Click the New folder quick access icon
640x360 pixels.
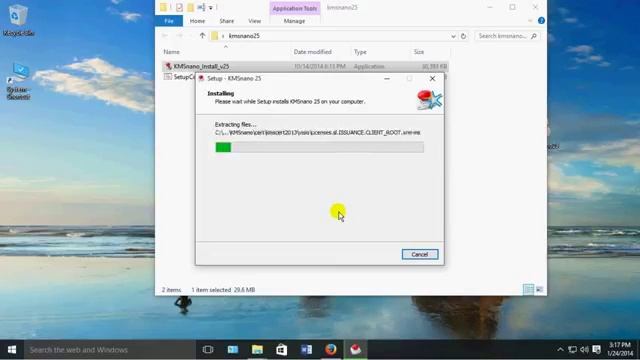pyautogui.click(x=190, y=7)
